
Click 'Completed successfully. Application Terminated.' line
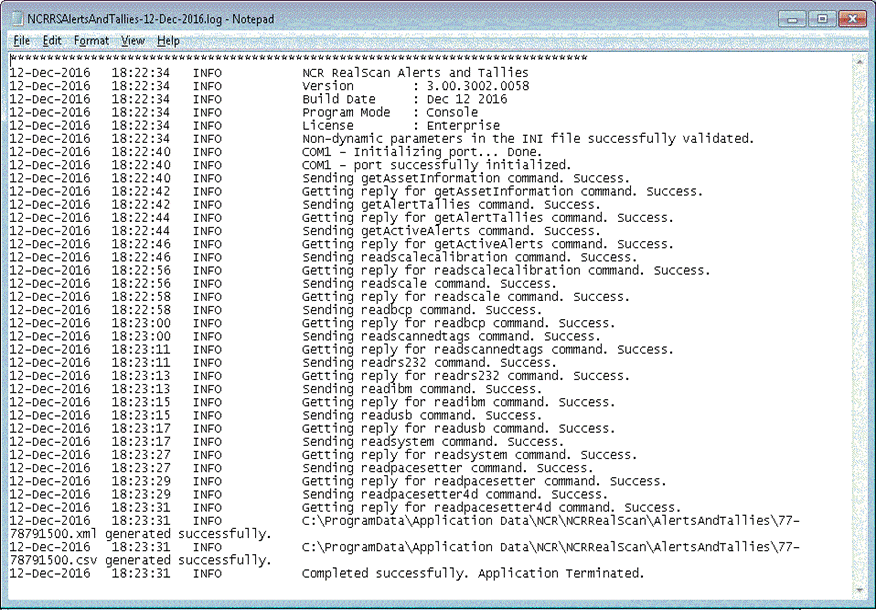(x=473, y=574)
